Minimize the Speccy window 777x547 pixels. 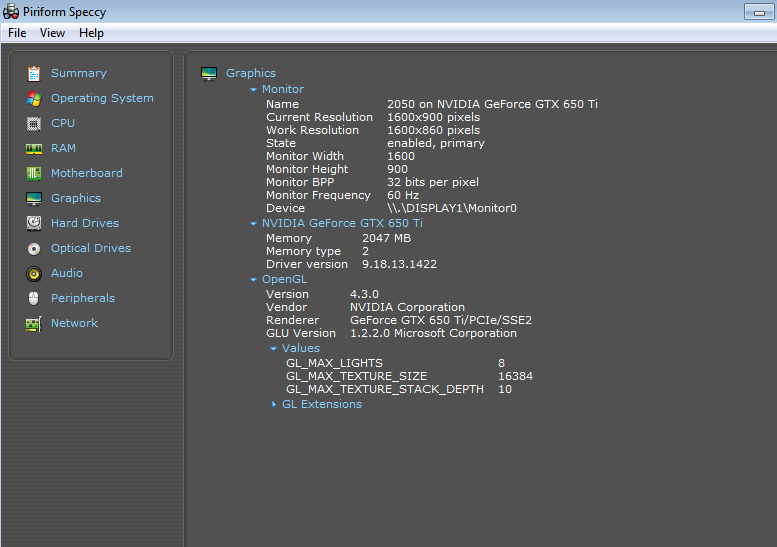click(x=759, y=12)
